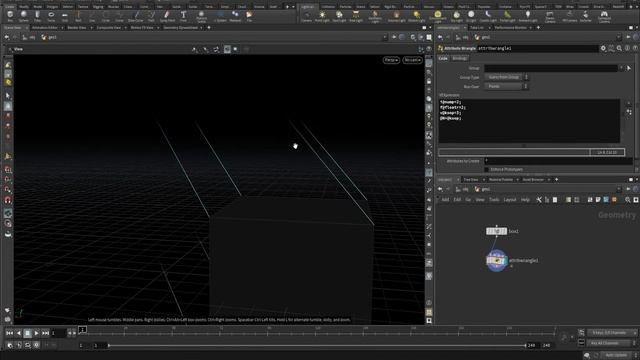Add a Stereo Camera from the shelf
The image size is (640, 360).
(x=550, y=16)
